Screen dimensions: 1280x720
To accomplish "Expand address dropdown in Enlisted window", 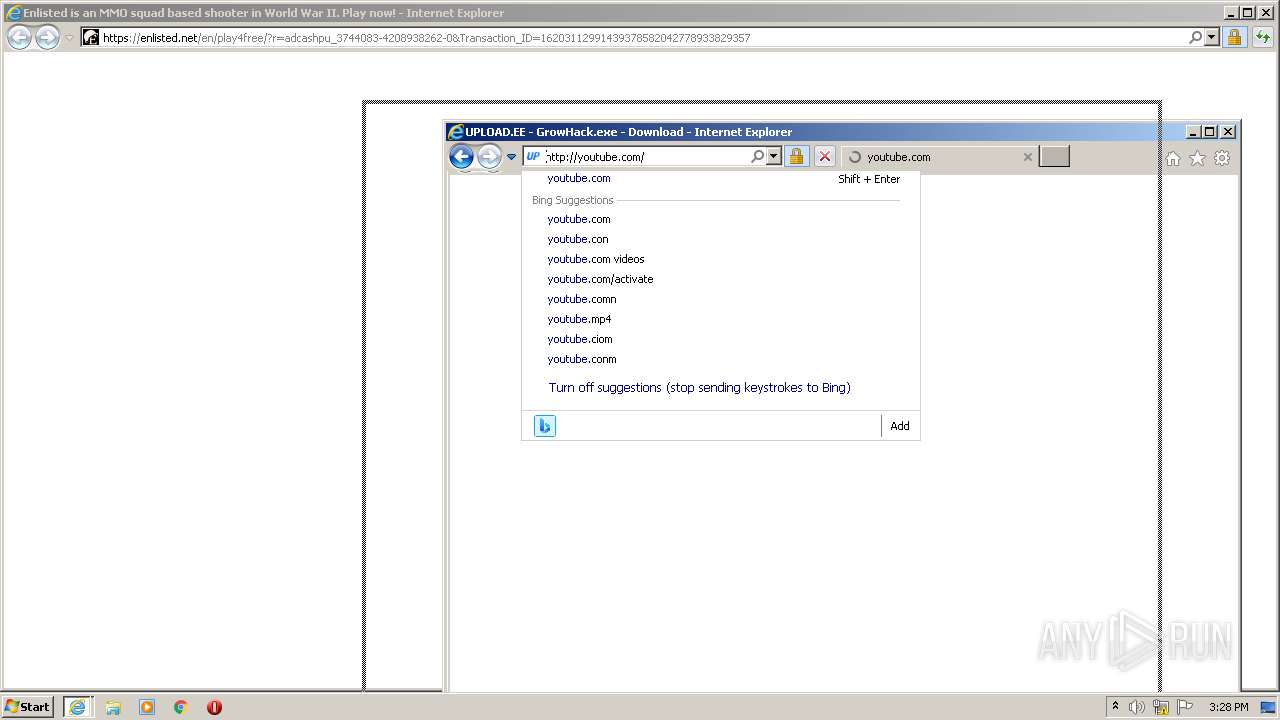I will [1212, 37].
